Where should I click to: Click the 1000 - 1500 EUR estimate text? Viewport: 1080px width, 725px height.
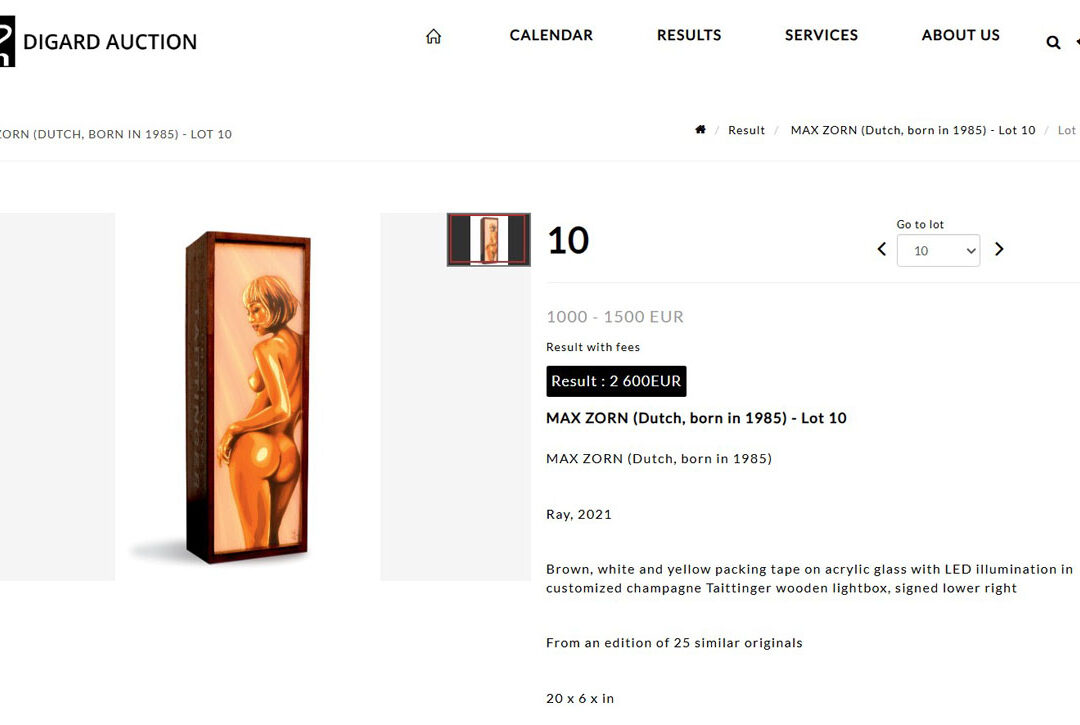(x=615, y=317)
